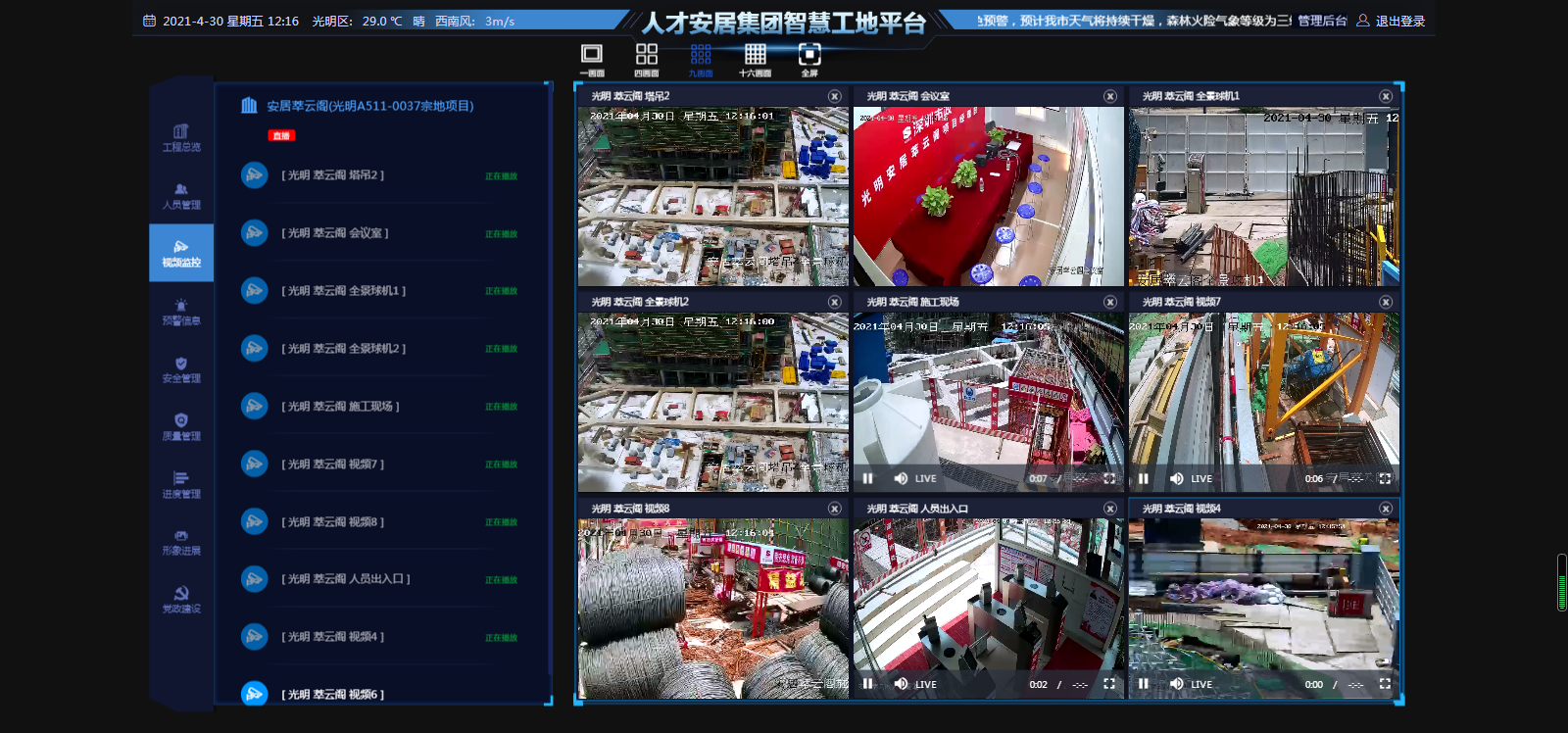Click camera icon for 视频6 row
1568x733 pixels.
255,694
